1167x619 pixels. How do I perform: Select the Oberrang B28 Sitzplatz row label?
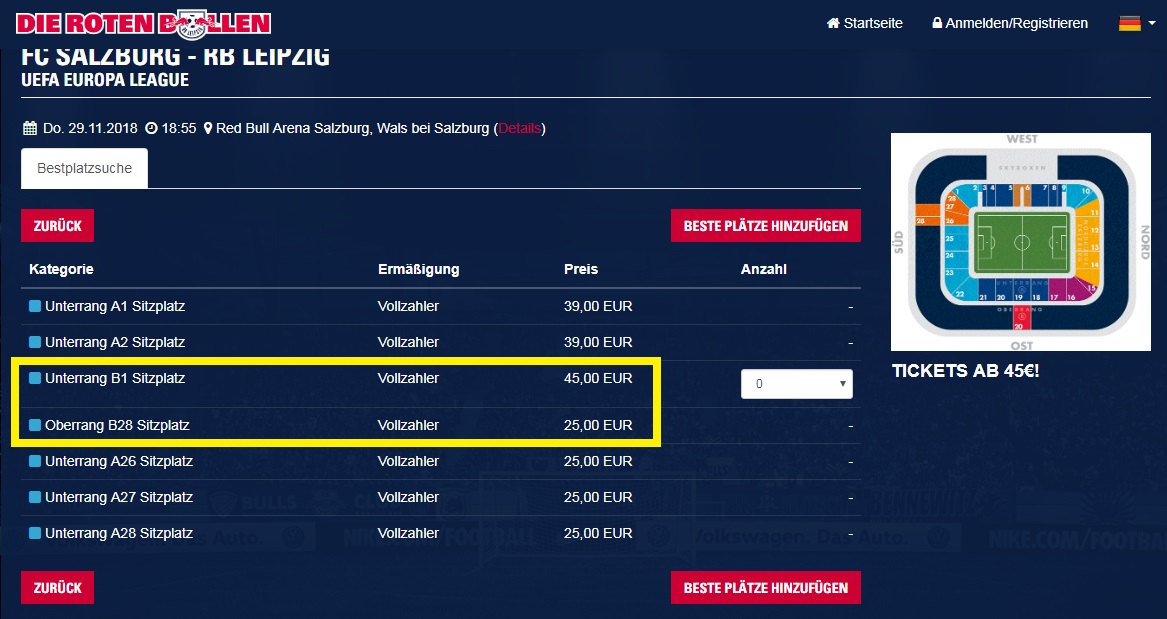[117, 425]
